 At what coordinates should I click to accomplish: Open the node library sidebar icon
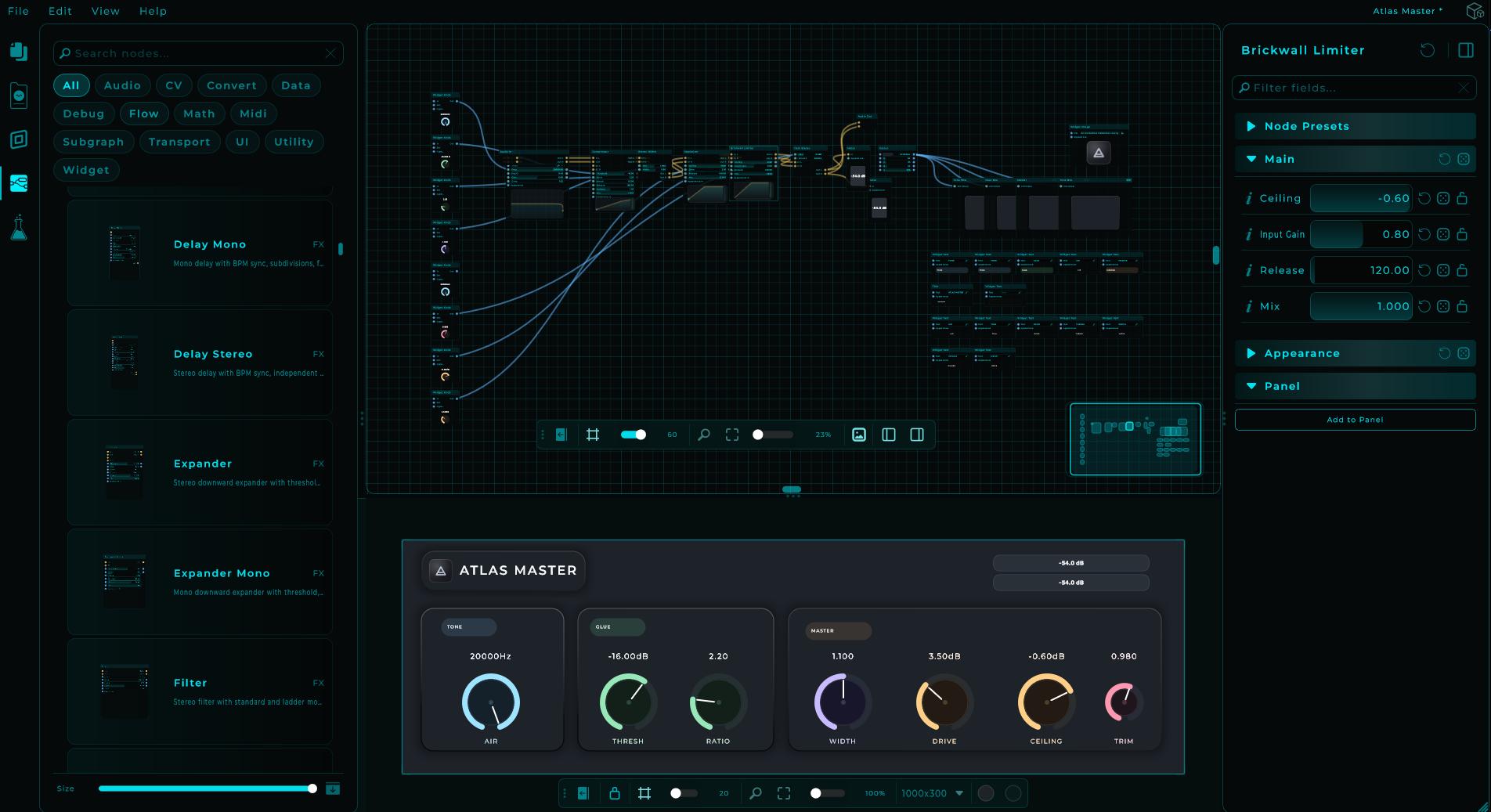[19, 183]
